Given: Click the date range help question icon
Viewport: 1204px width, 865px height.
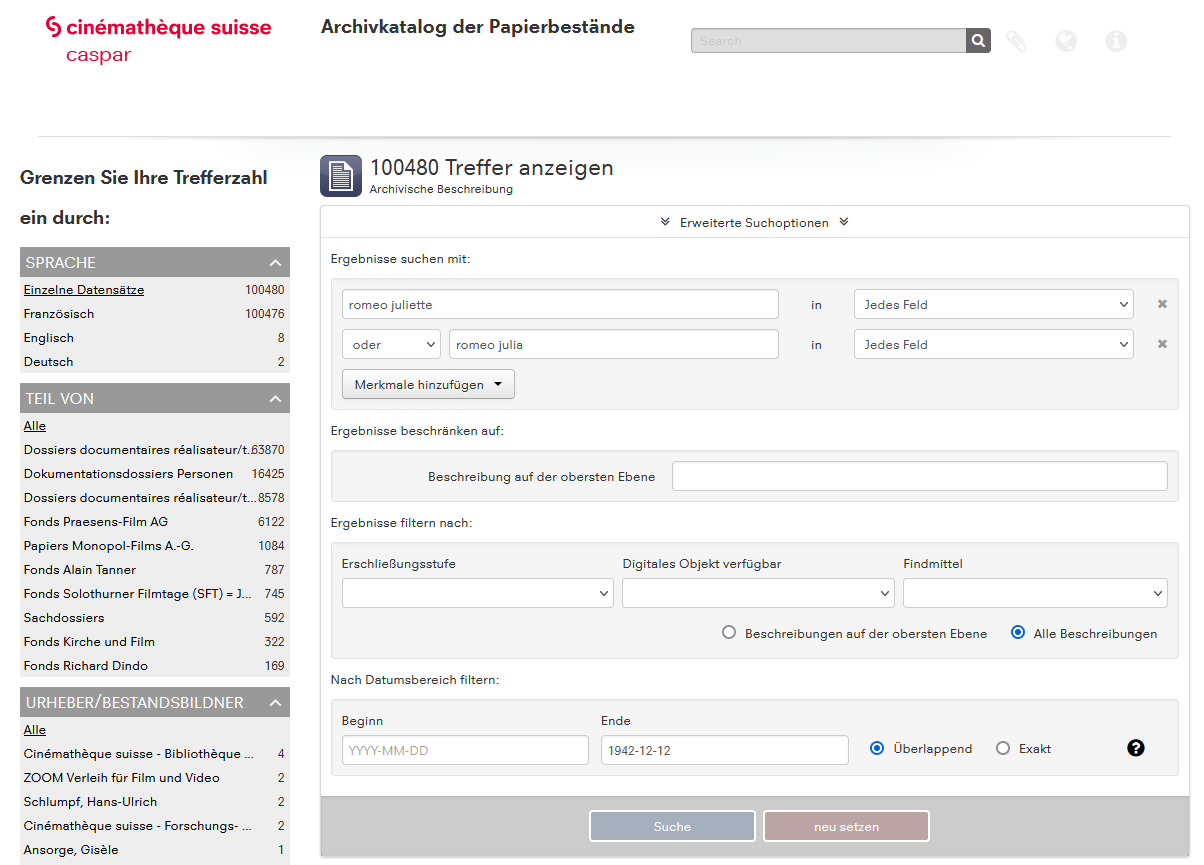Looking at the screenshot, I should click(x=1136, y=748).
